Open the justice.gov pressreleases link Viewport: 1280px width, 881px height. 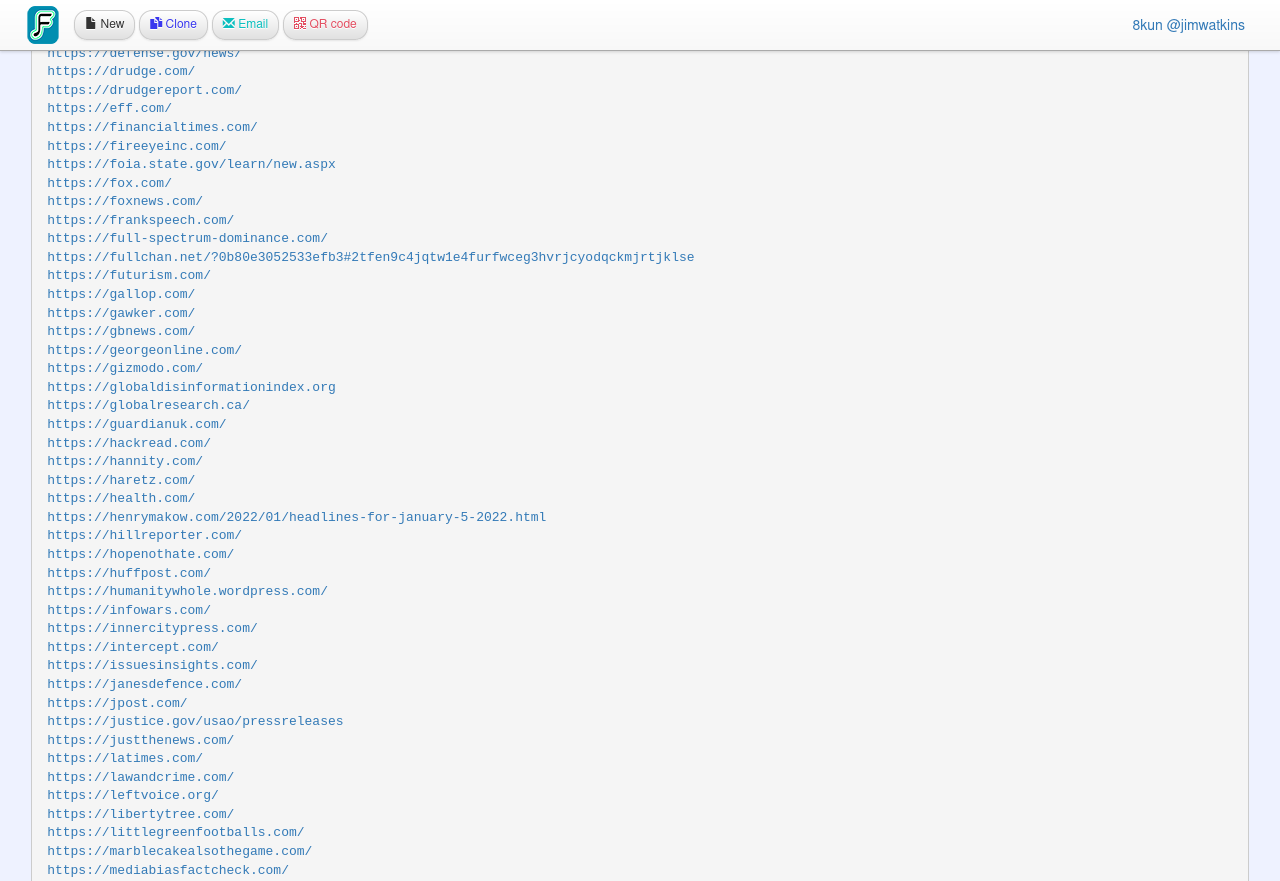coord(195,722)
